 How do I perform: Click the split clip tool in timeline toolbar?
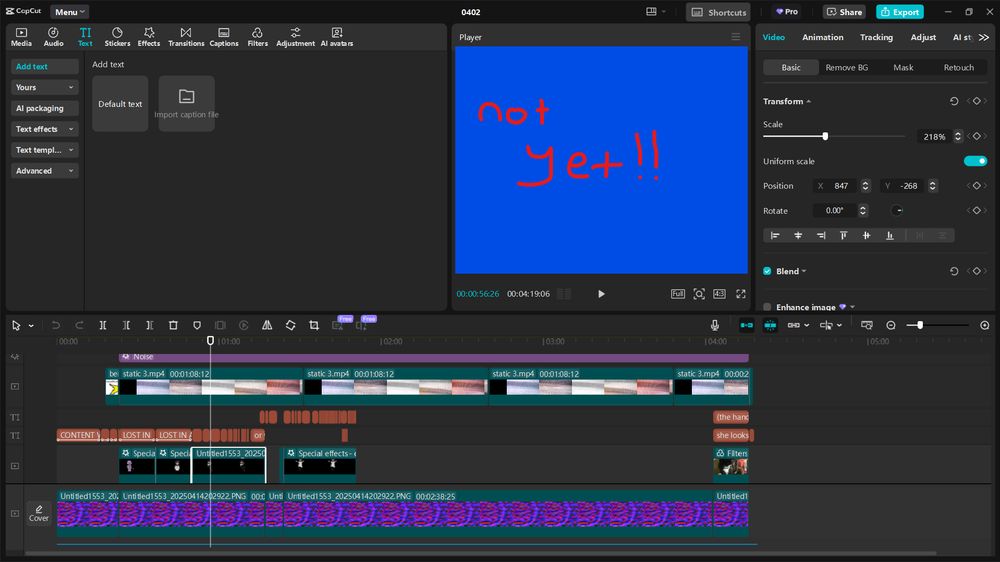pos(103,325)
